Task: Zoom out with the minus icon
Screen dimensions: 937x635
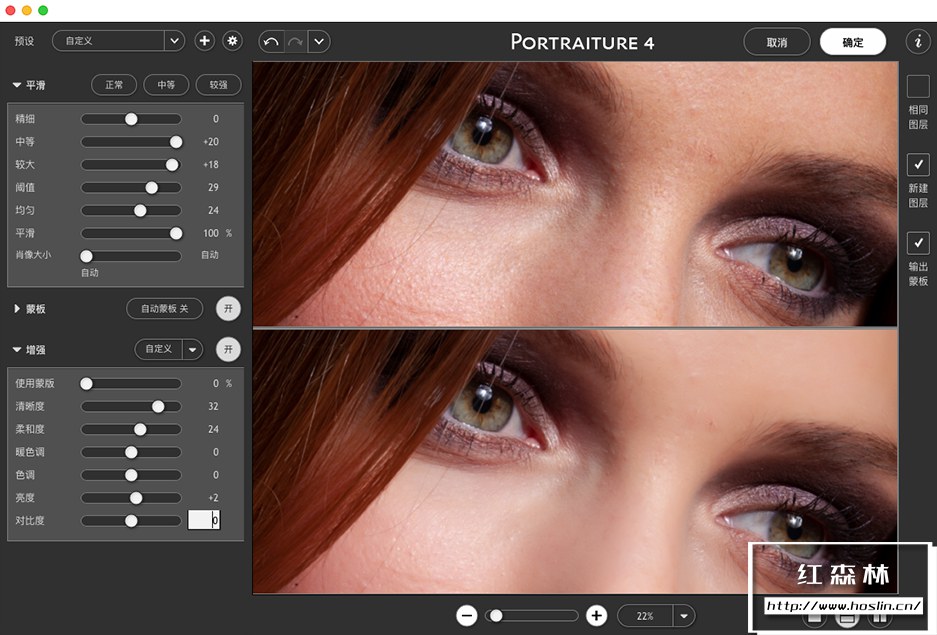Action: pos(467,615)
